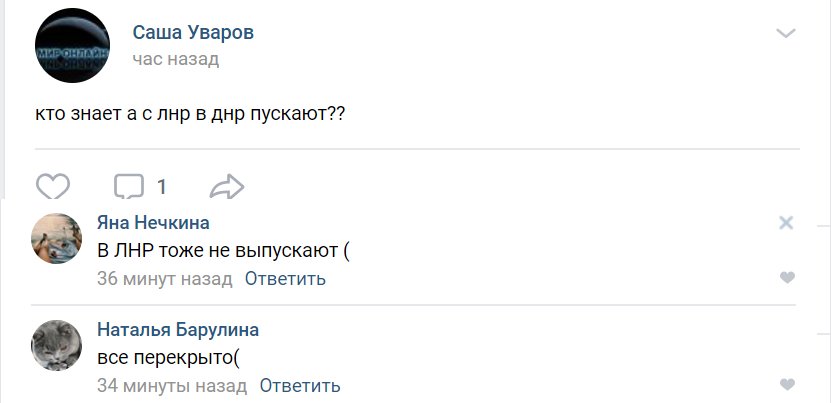Open '34 минуты назад' comment timestamp
This screenshot has width=831, height=403.
tap(172, 386)
